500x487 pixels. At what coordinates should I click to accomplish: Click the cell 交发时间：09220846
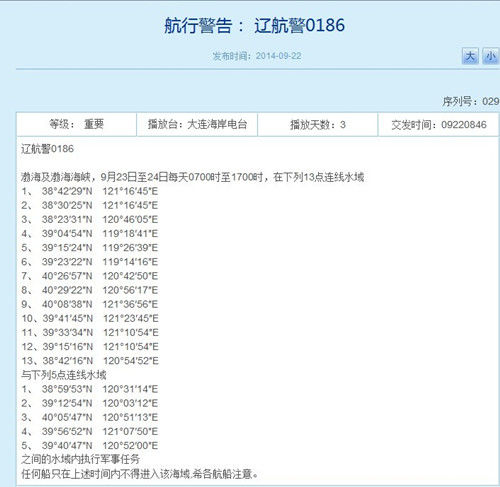click(x=439, y=124)
